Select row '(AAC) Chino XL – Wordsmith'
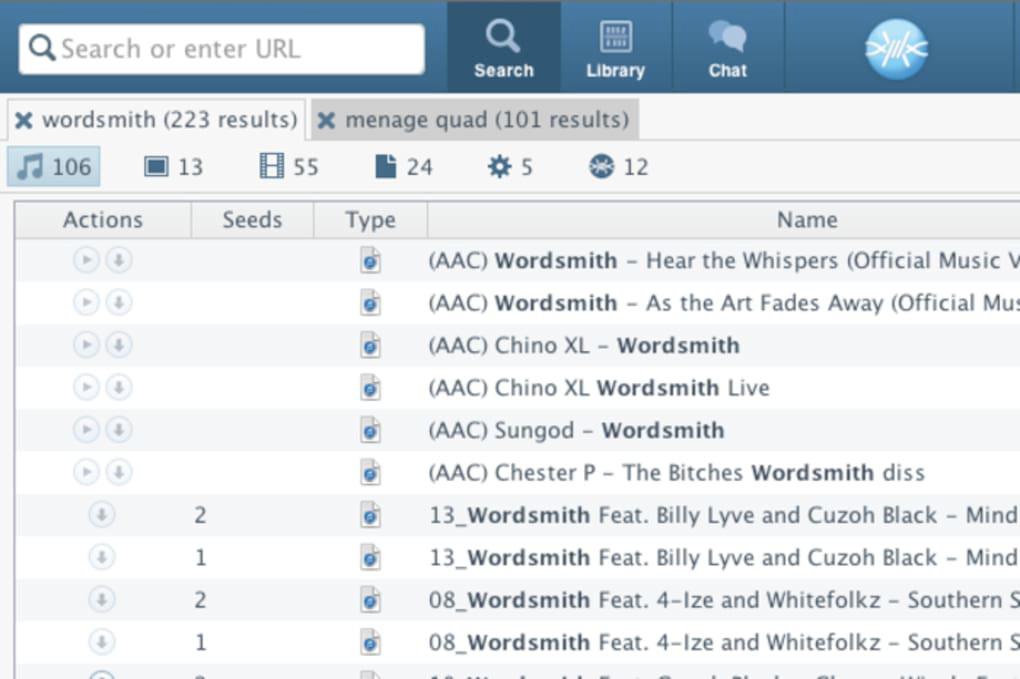1020x679 pixels. (518, 345)
